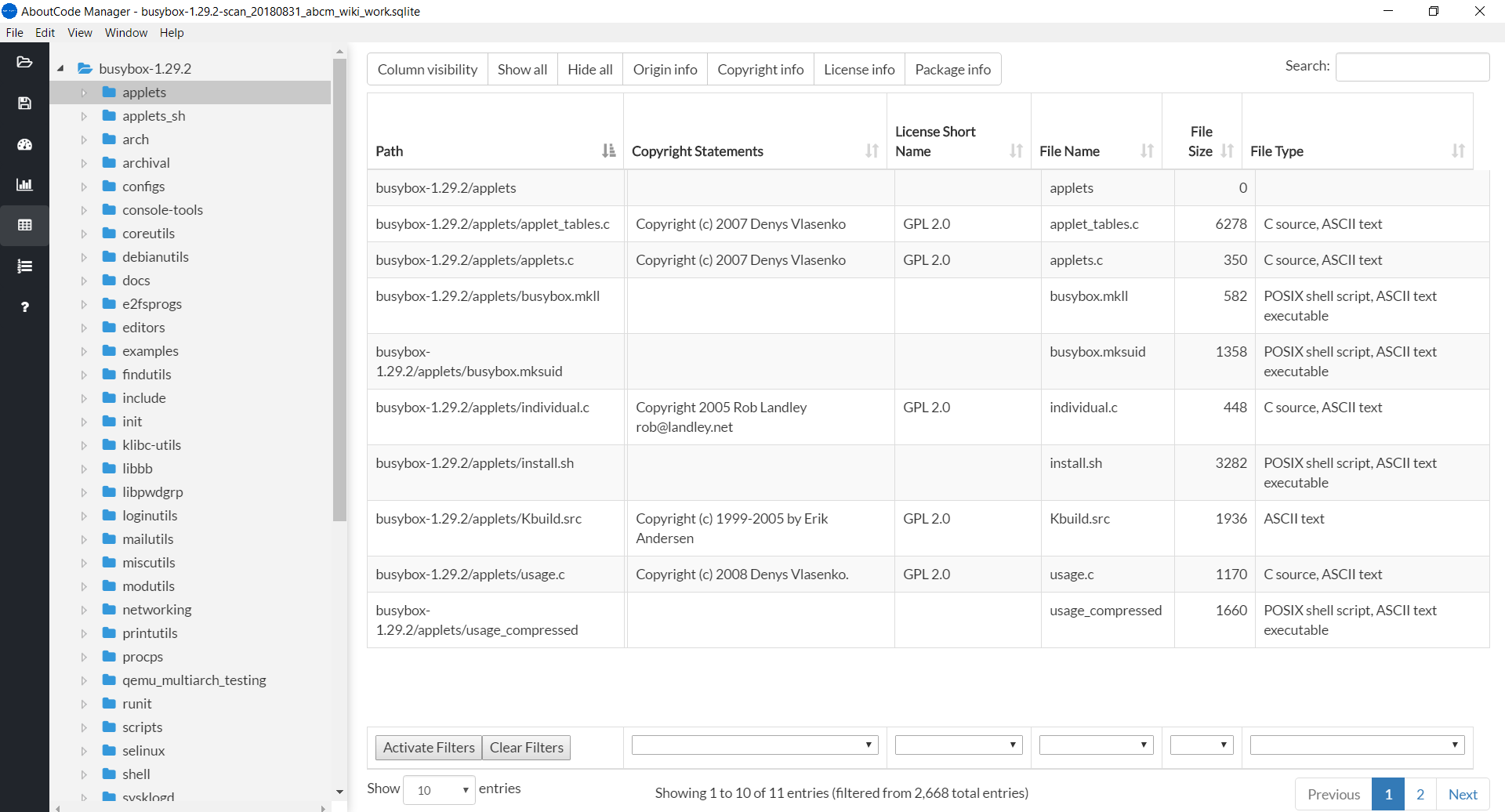The width and height of the screenshot is (1505, 812).
Task: Open the Copyright Statements filter dropdown
Action: point(755,745)
